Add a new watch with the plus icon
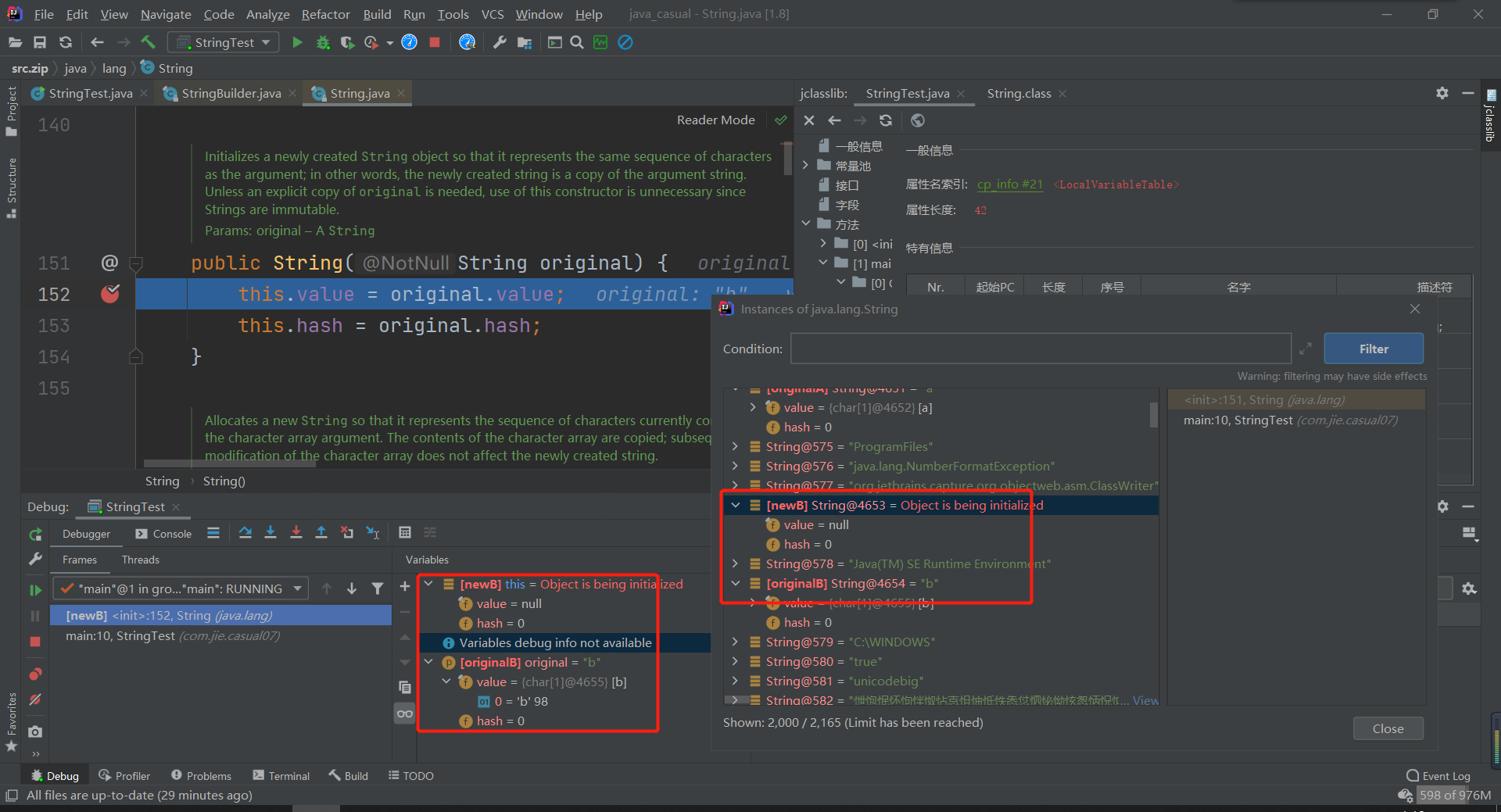This screenshot has width=1501, height=812. click(405, 587)
